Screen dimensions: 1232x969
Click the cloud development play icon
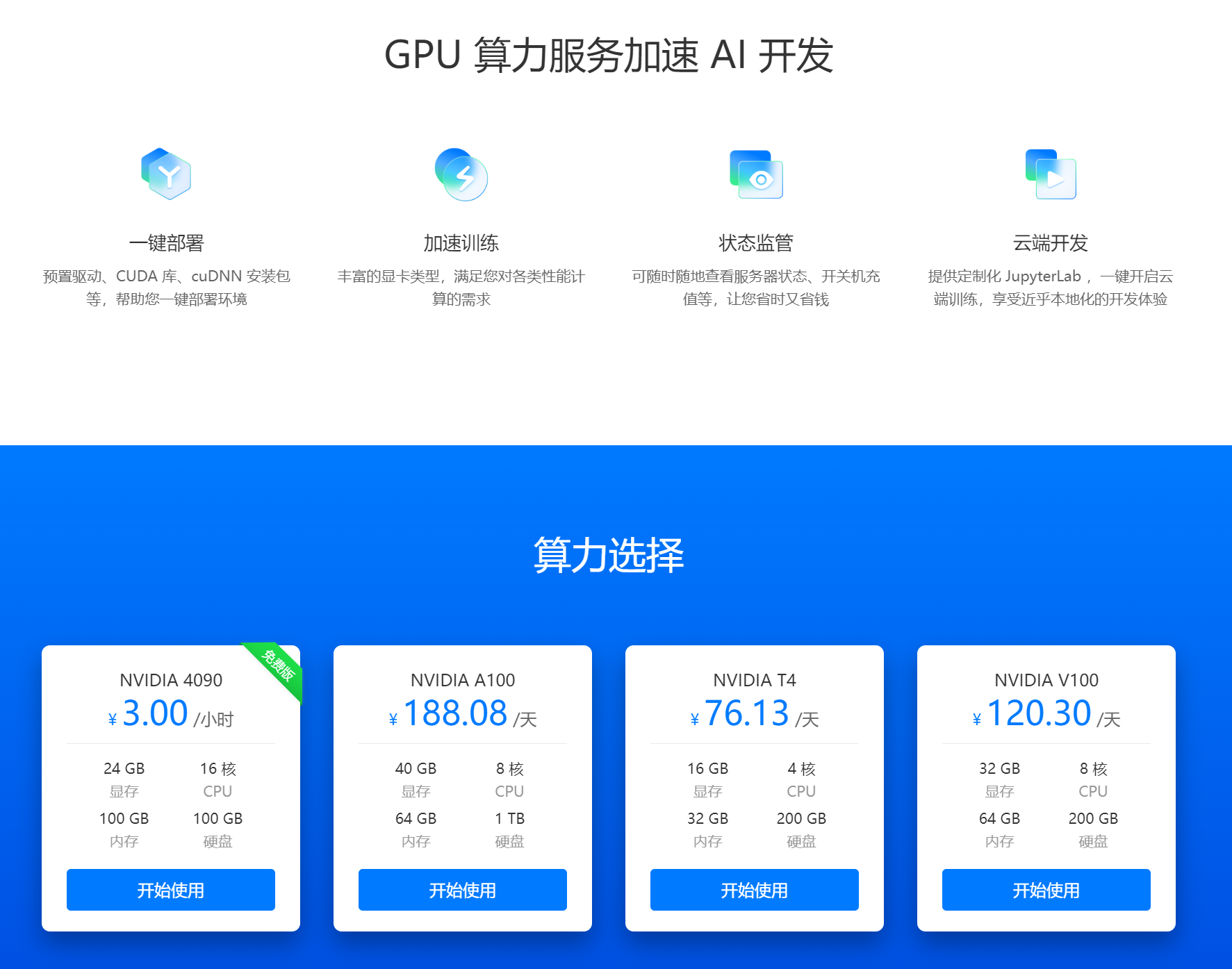[1051, 174]
